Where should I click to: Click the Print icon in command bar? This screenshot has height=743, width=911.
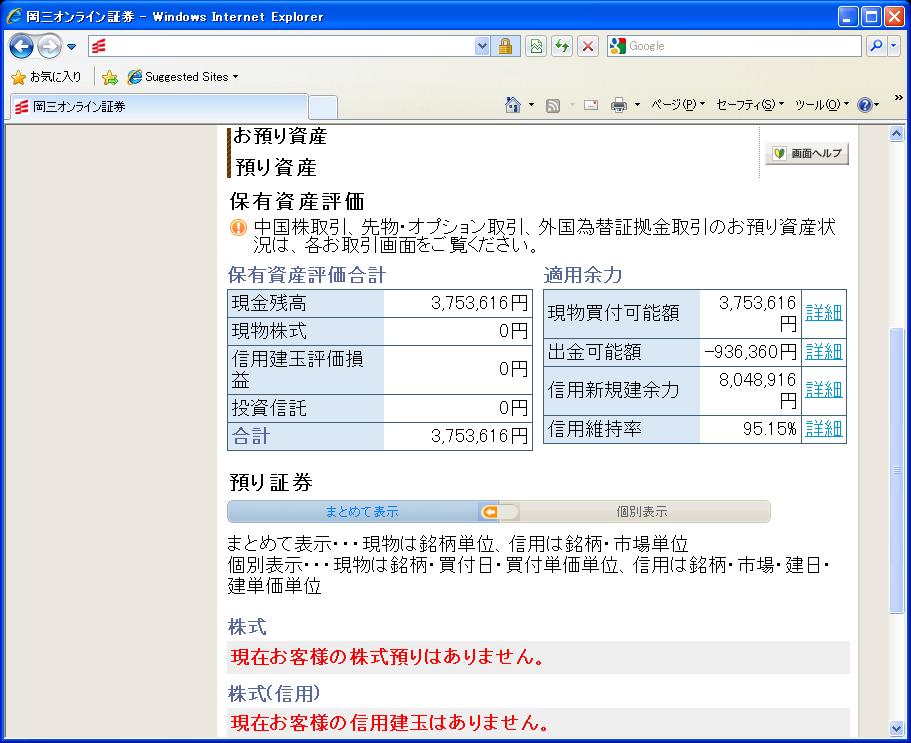click(x=619, y=105)
